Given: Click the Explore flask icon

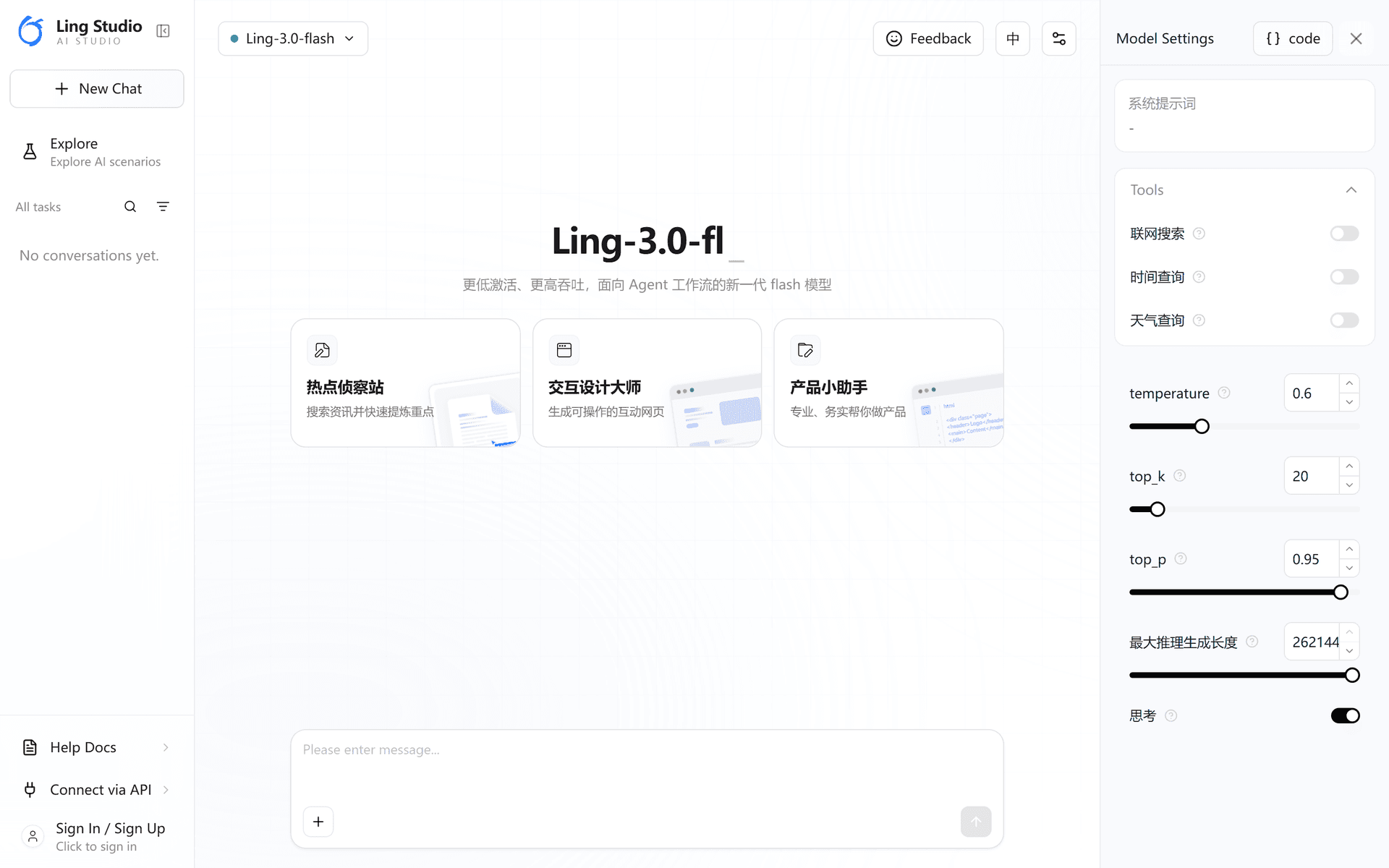Looking at the screenshot, I should 30,151.
